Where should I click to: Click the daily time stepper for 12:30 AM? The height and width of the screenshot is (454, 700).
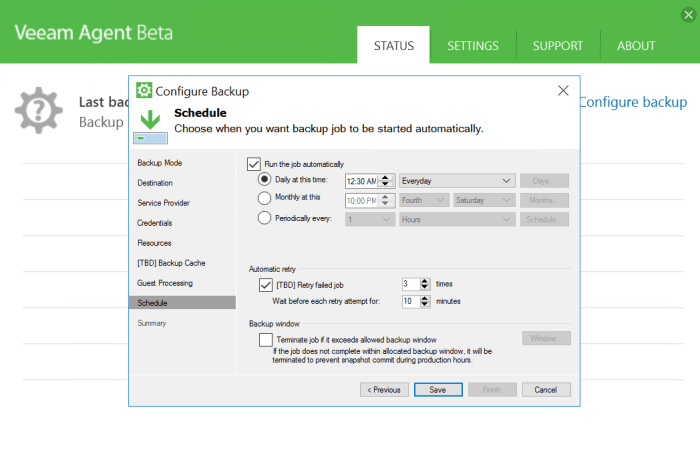[x=386, y=181]
